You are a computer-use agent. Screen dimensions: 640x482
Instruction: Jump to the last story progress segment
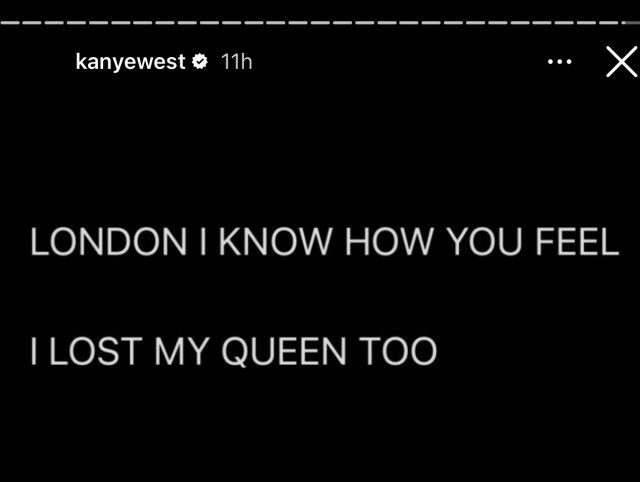[629, 21]
